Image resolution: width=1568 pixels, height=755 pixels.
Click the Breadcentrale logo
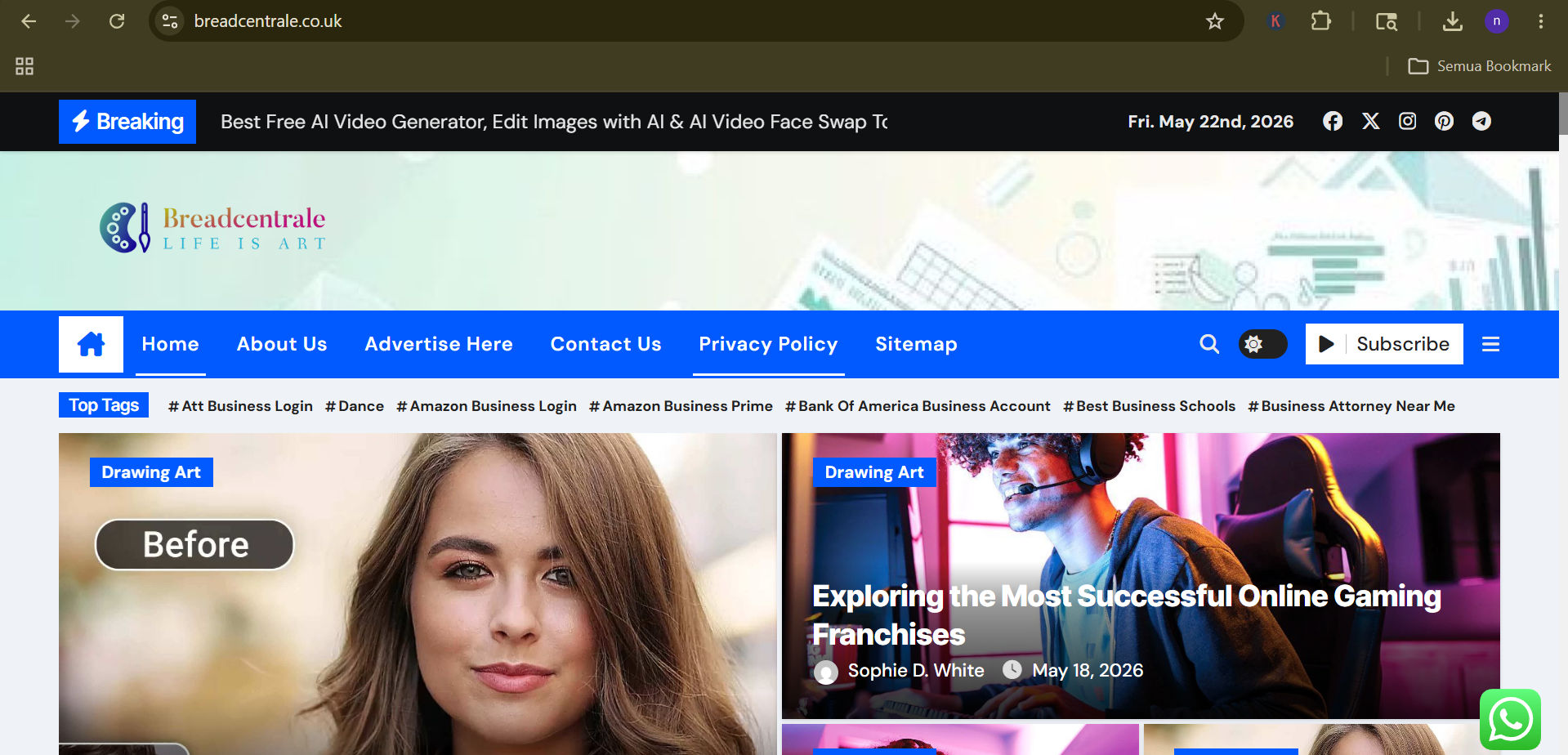(212, 228)
